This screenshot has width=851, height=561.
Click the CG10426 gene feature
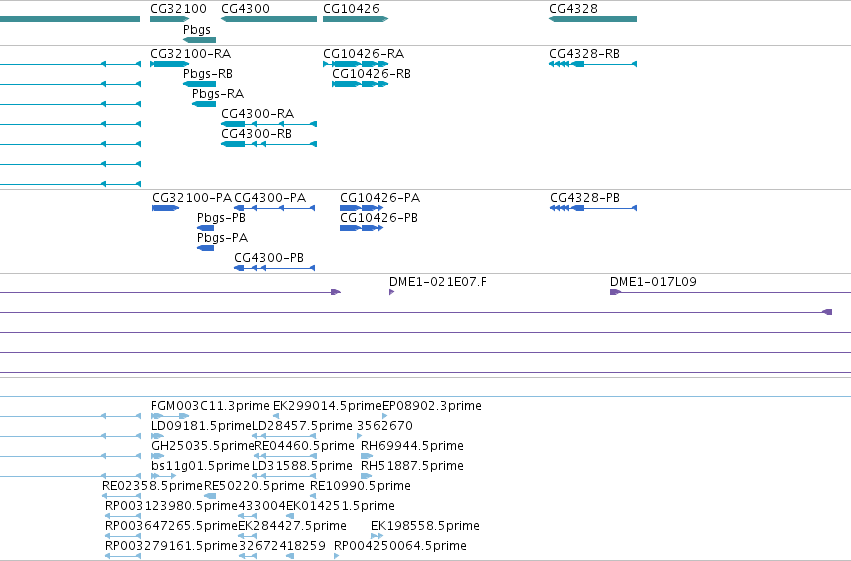tap(355, 19)
